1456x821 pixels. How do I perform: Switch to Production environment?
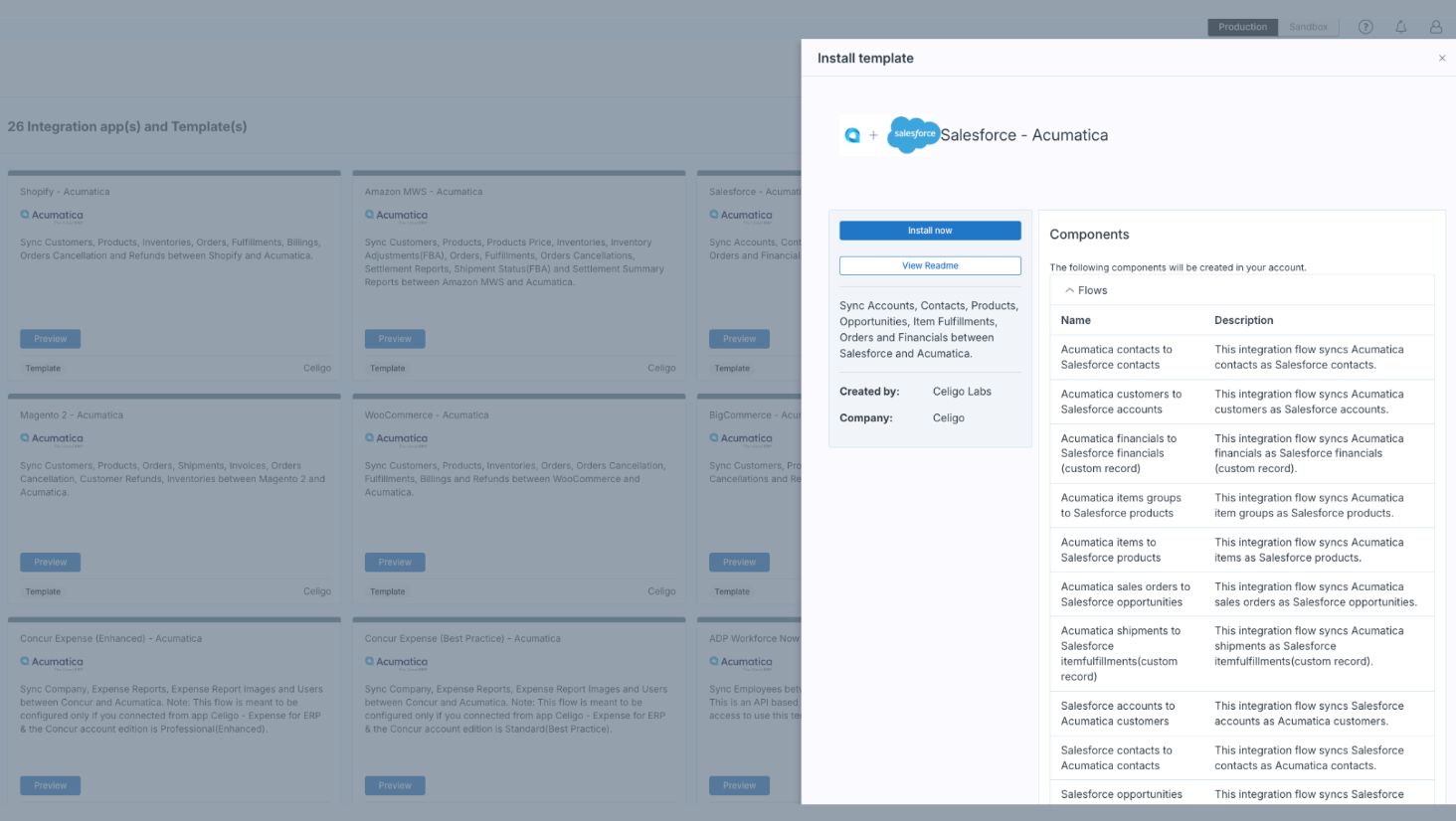(1242, 27)
